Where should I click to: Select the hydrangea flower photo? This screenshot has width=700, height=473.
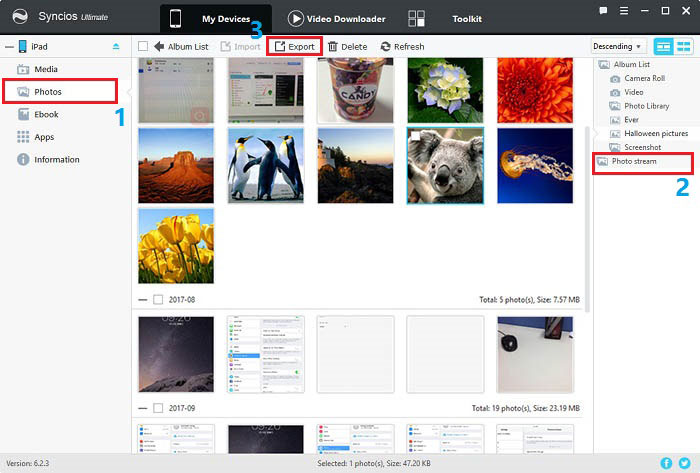pos(445,90)
